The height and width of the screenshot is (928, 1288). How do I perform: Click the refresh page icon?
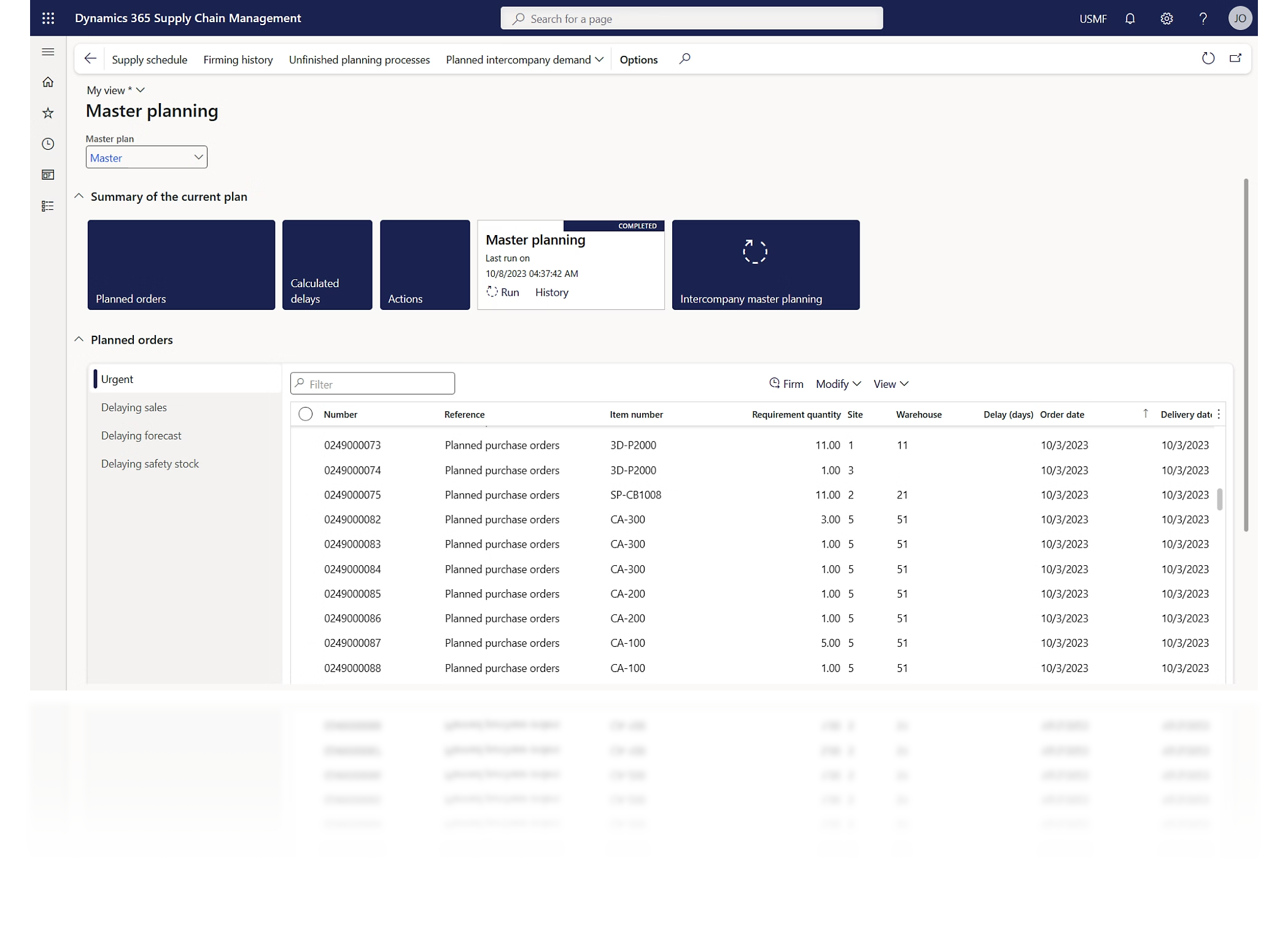(1208, 59)
